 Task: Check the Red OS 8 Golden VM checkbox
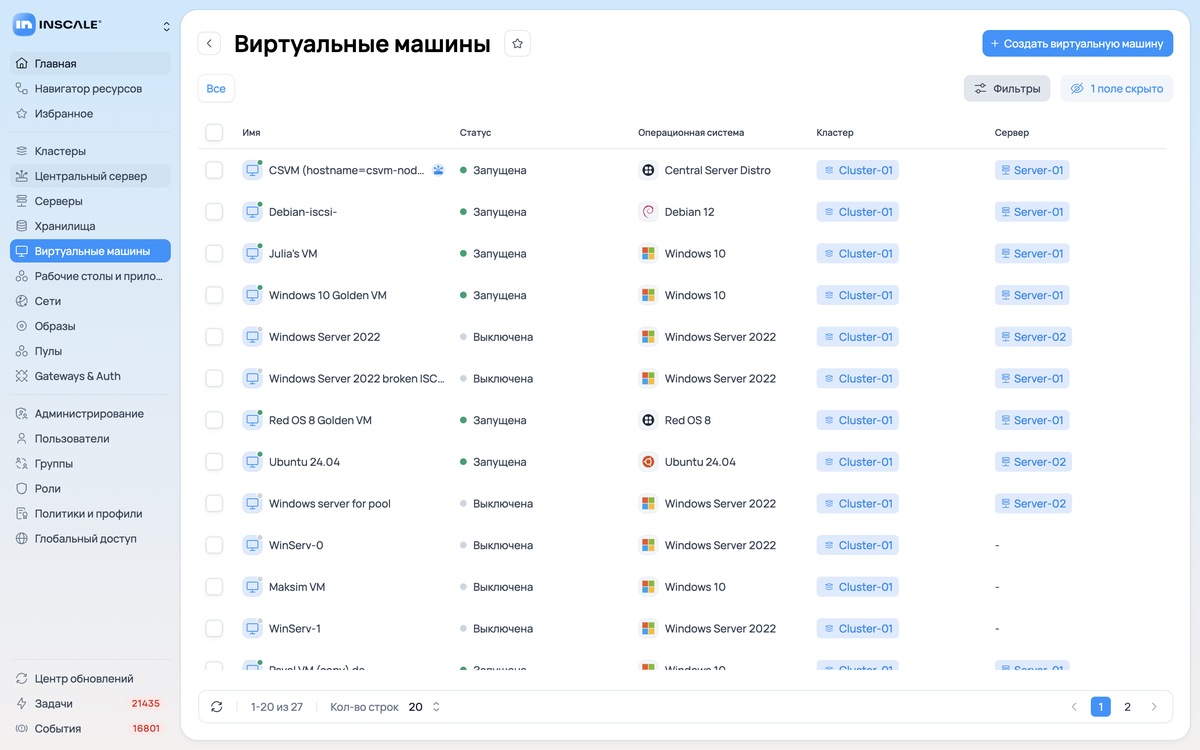click(x=214, y=420)
